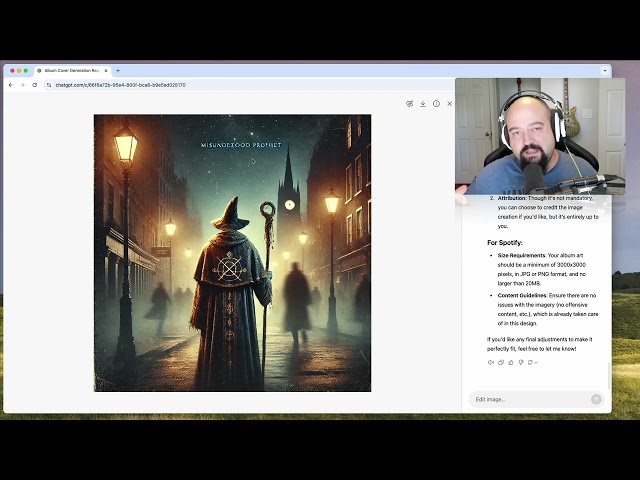640x480 pixels.
Task: Click the thumbs down icon
Action: 521,362
